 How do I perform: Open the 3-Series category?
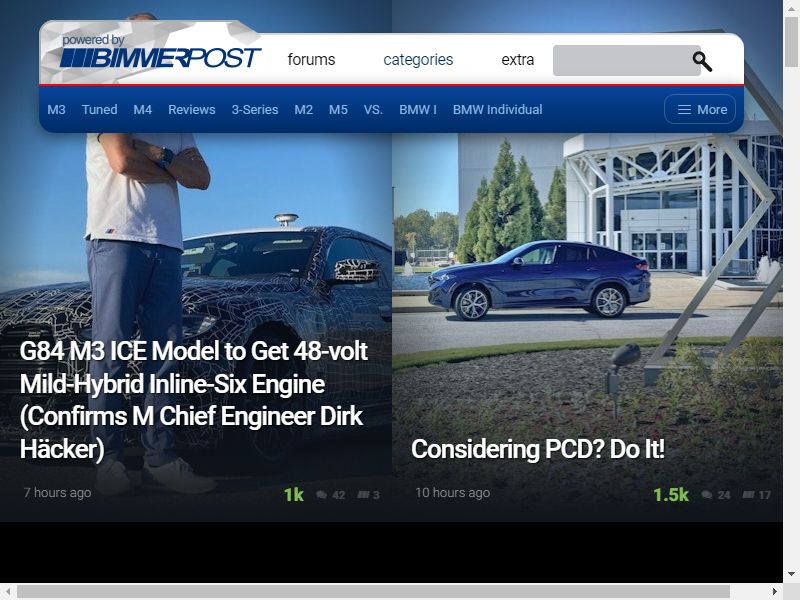[255, 109]
